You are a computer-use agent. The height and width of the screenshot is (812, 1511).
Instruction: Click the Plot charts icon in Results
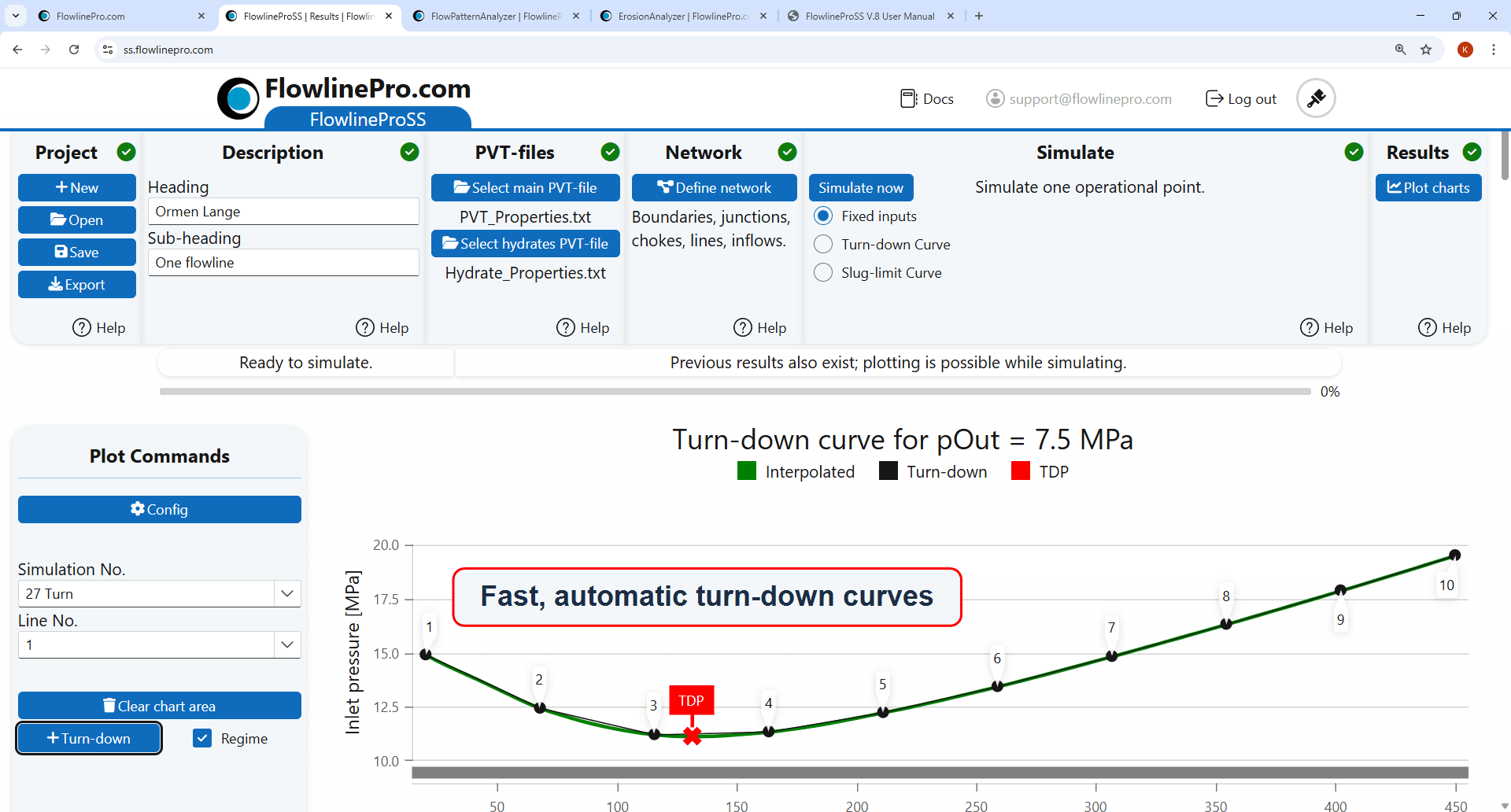[x=1393, y=187]
